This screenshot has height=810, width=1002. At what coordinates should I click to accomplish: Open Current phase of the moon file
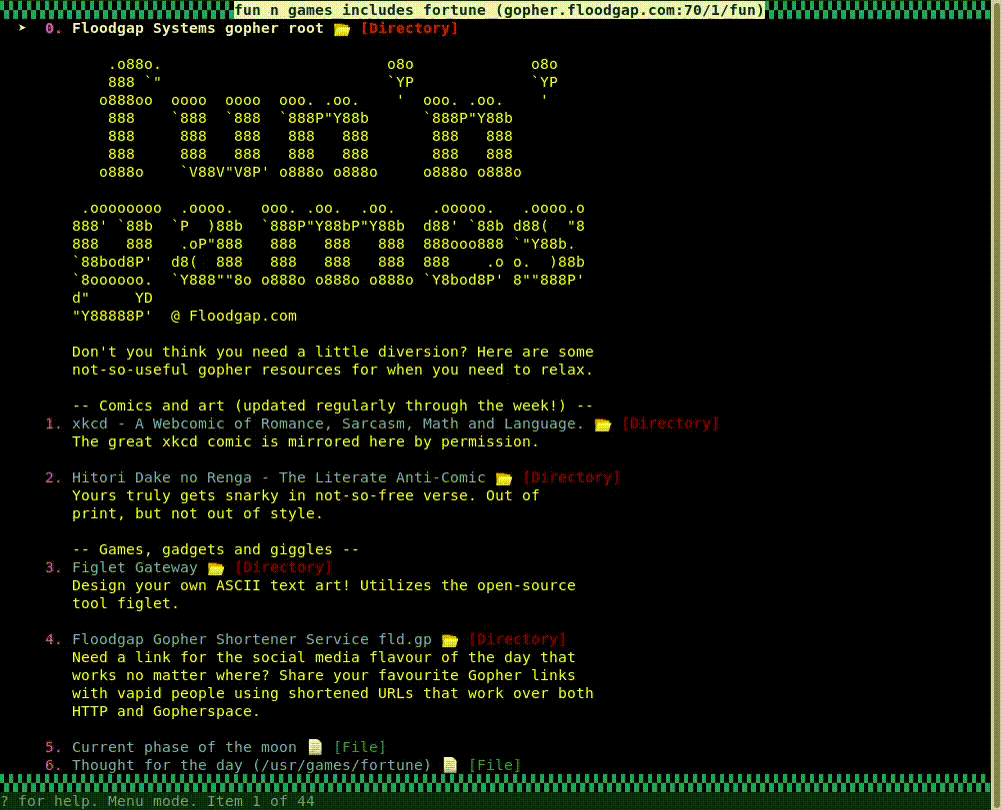[184, 747]
